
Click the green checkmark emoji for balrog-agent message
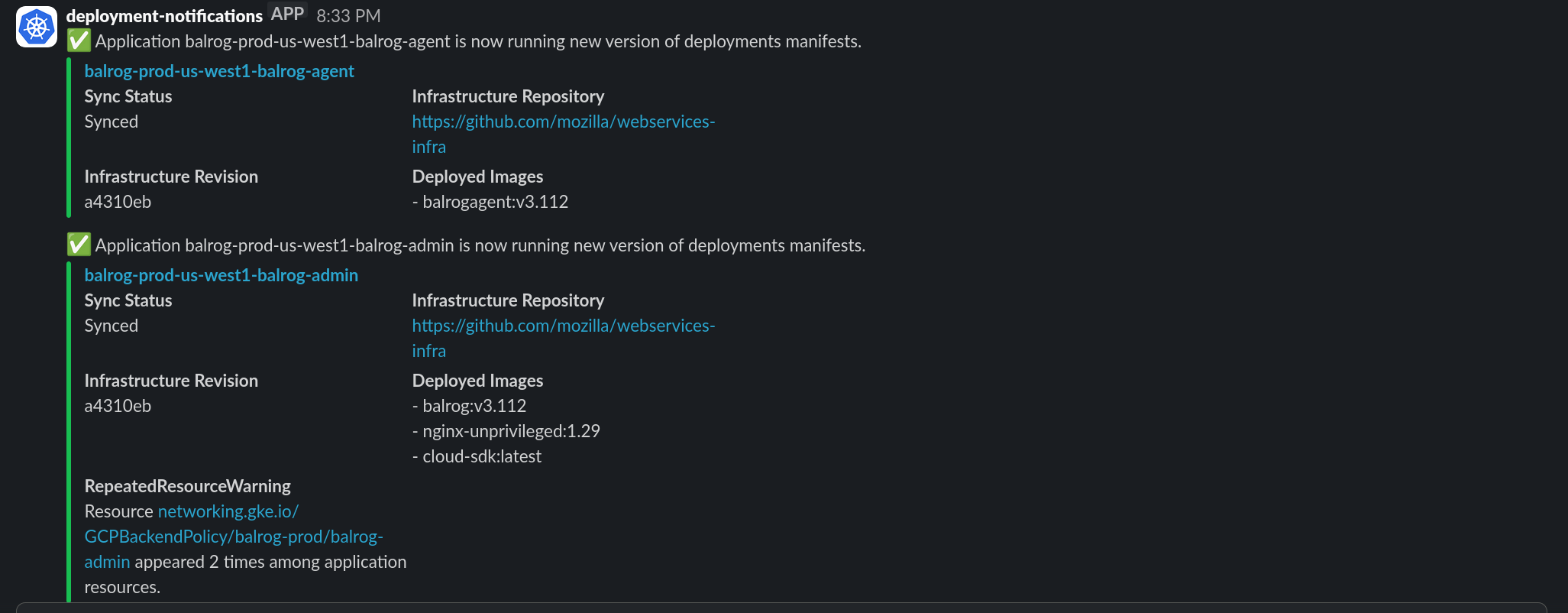point(79,41)
